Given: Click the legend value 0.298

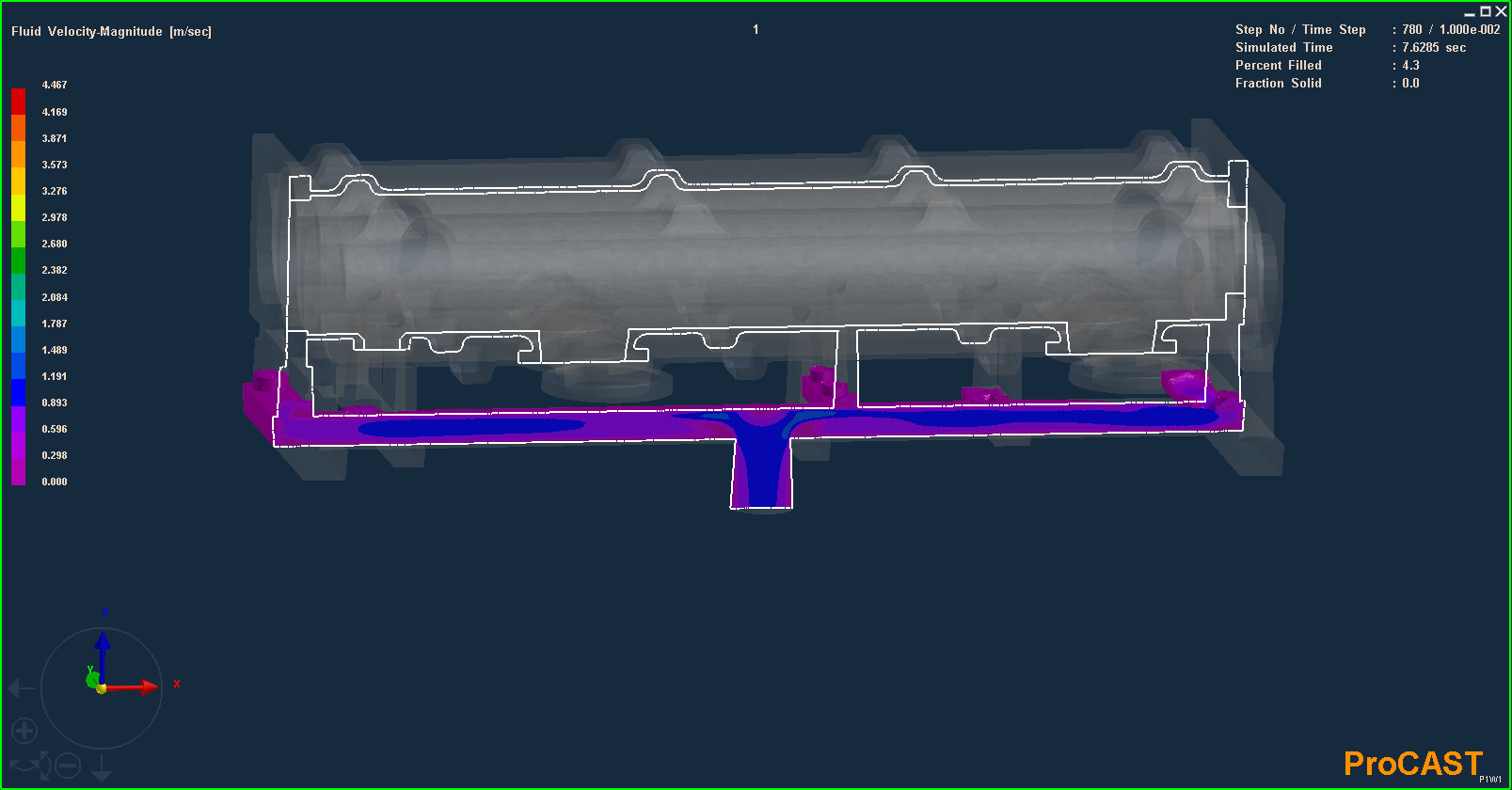Looking at the screenshot, I should click(x=55, y=455).
